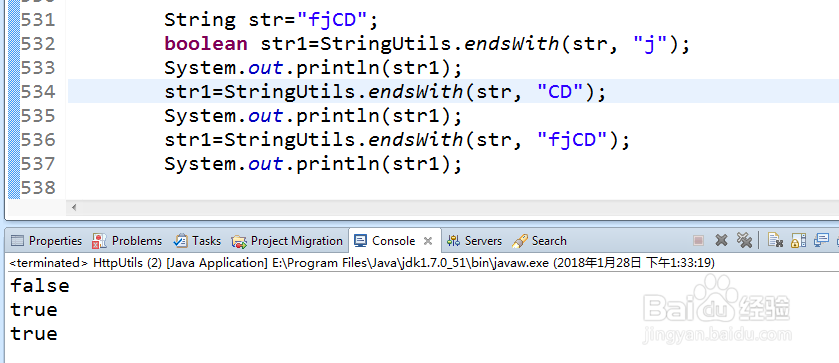Click line number 537 in the gutter
Screen dimensions: 839x363
pos(37,163)
